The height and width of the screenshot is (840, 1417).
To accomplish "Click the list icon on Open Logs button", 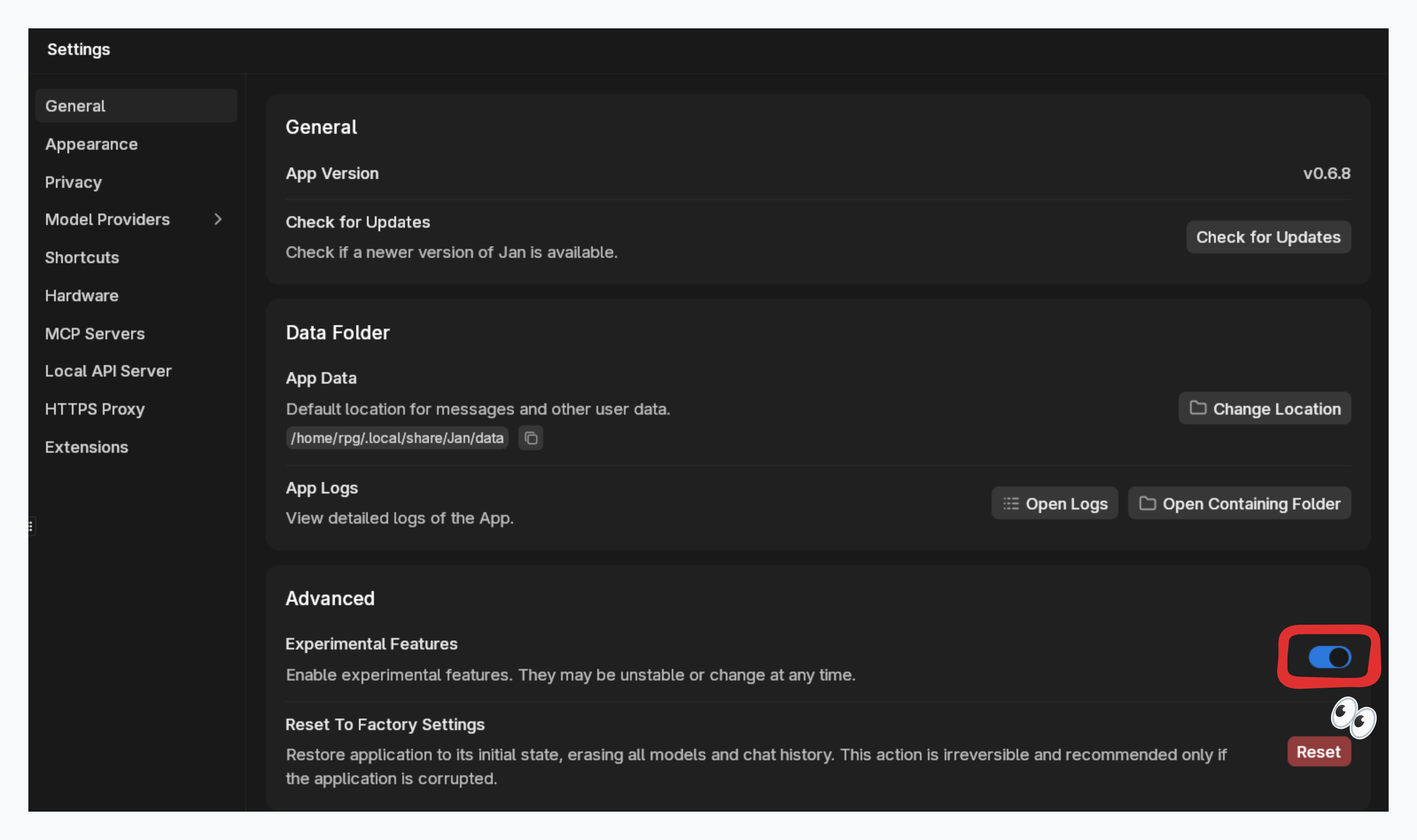I will tap(1011, 503).
